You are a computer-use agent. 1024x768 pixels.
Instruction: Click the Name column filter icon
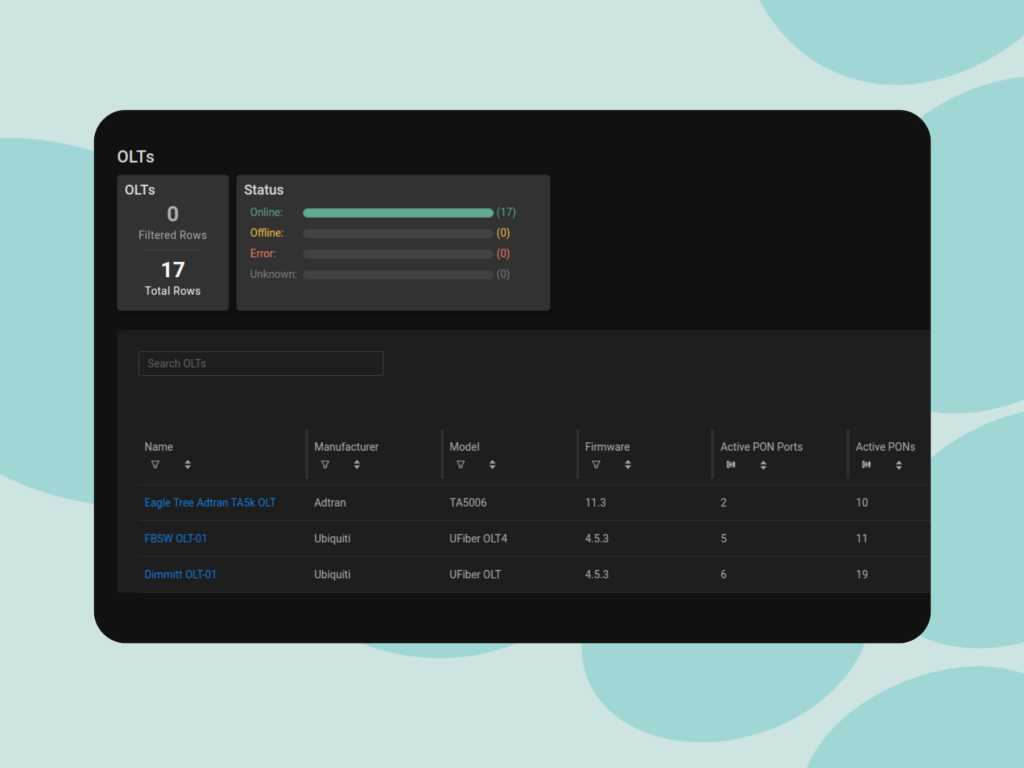(155, 465)
